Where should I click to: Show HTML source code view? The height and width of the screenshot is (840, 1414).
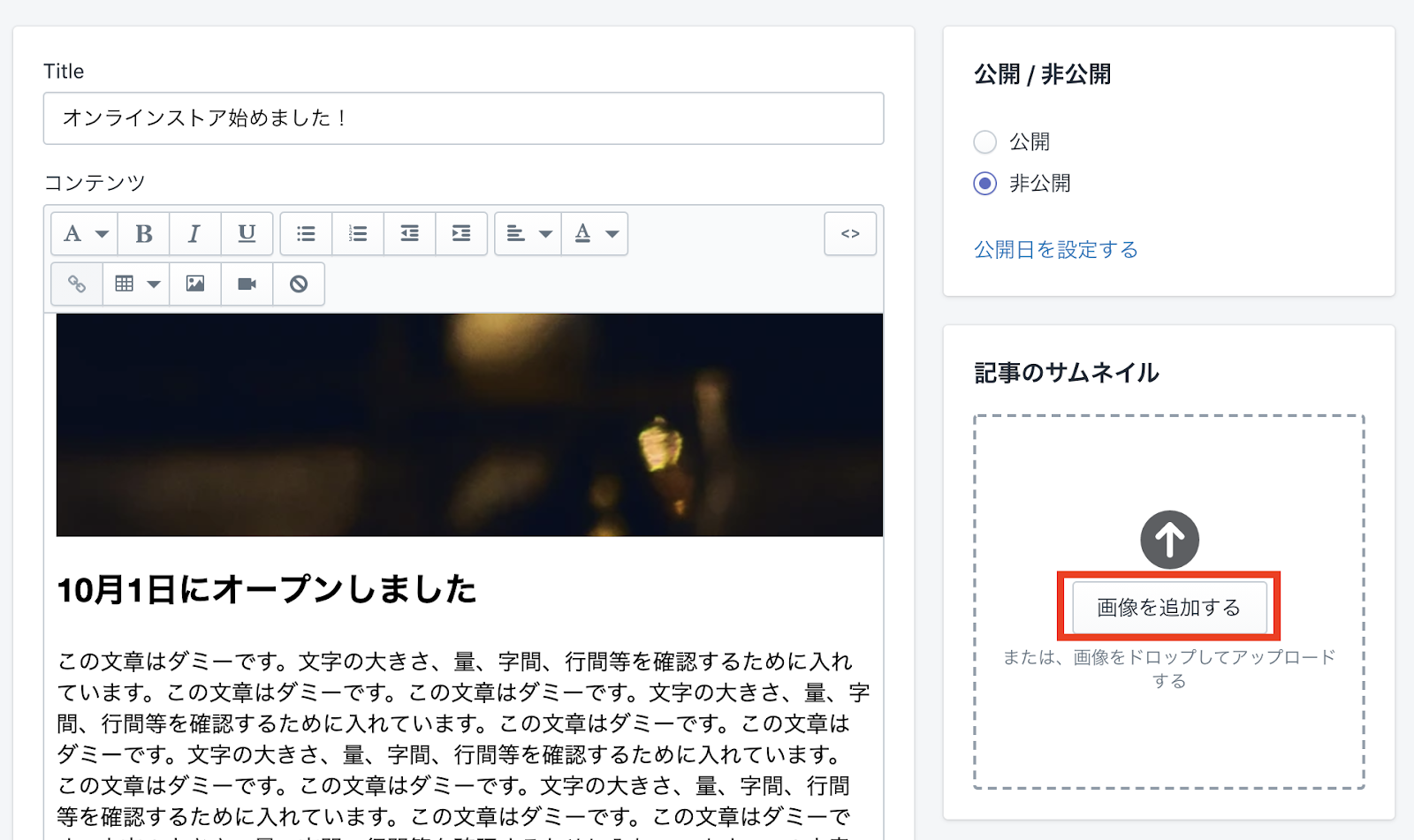pos(850,234)
